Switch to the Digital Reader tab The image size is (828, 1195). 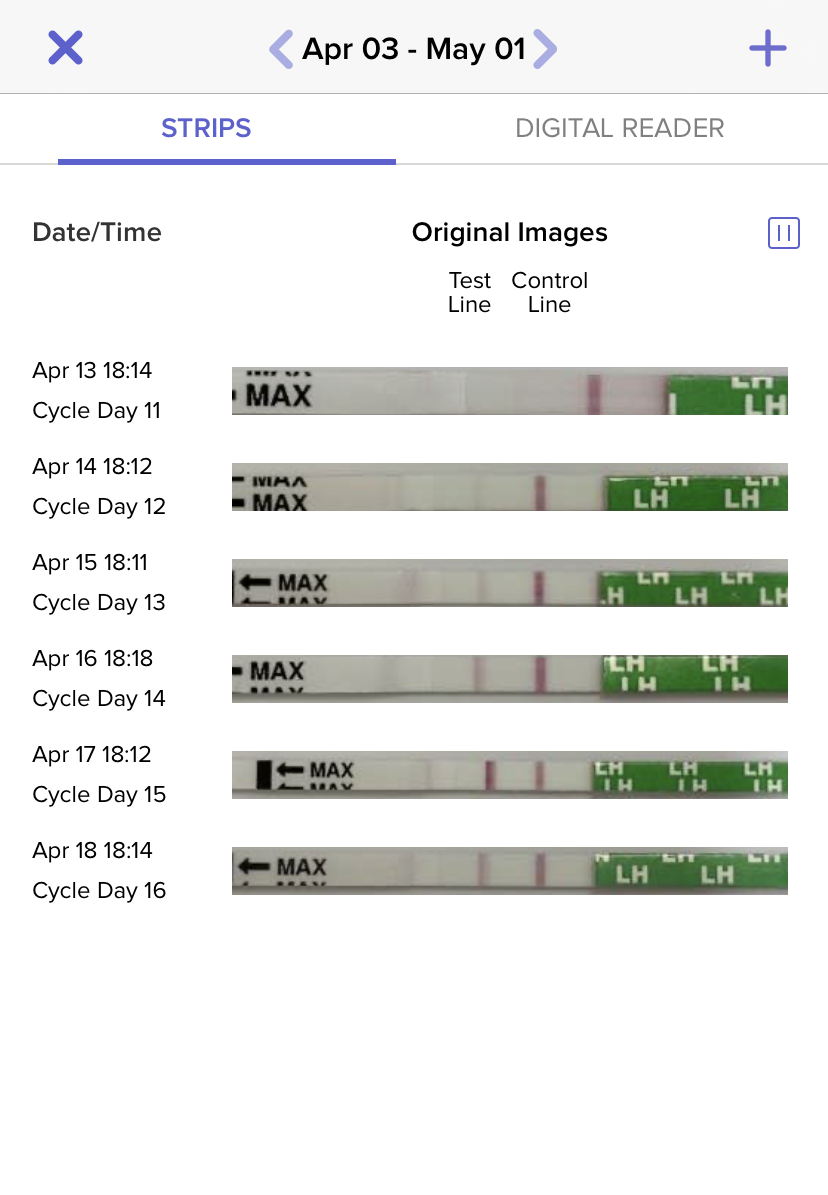tap(619, 129)
